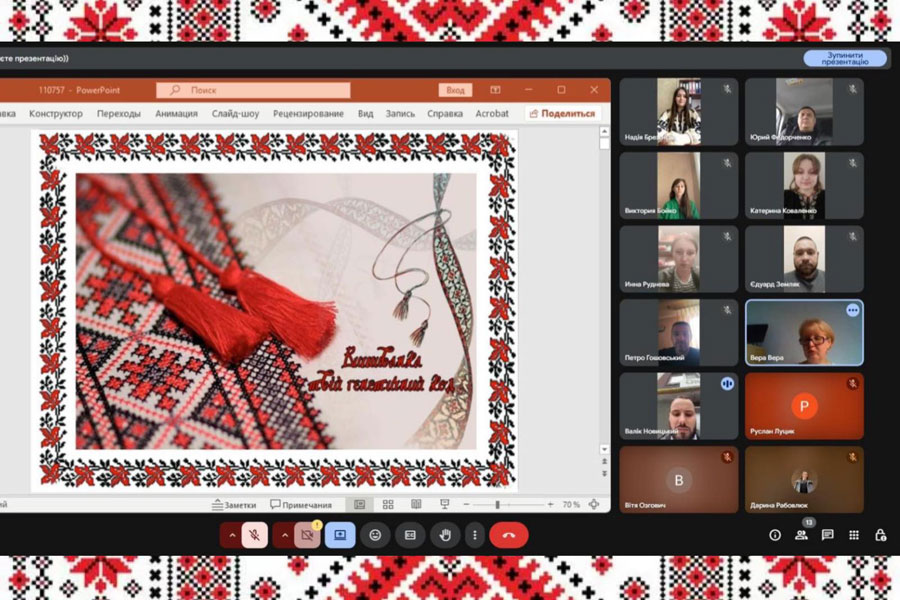Raise hand in the meeting
This screenshot has height=600, width=900.
445,535
